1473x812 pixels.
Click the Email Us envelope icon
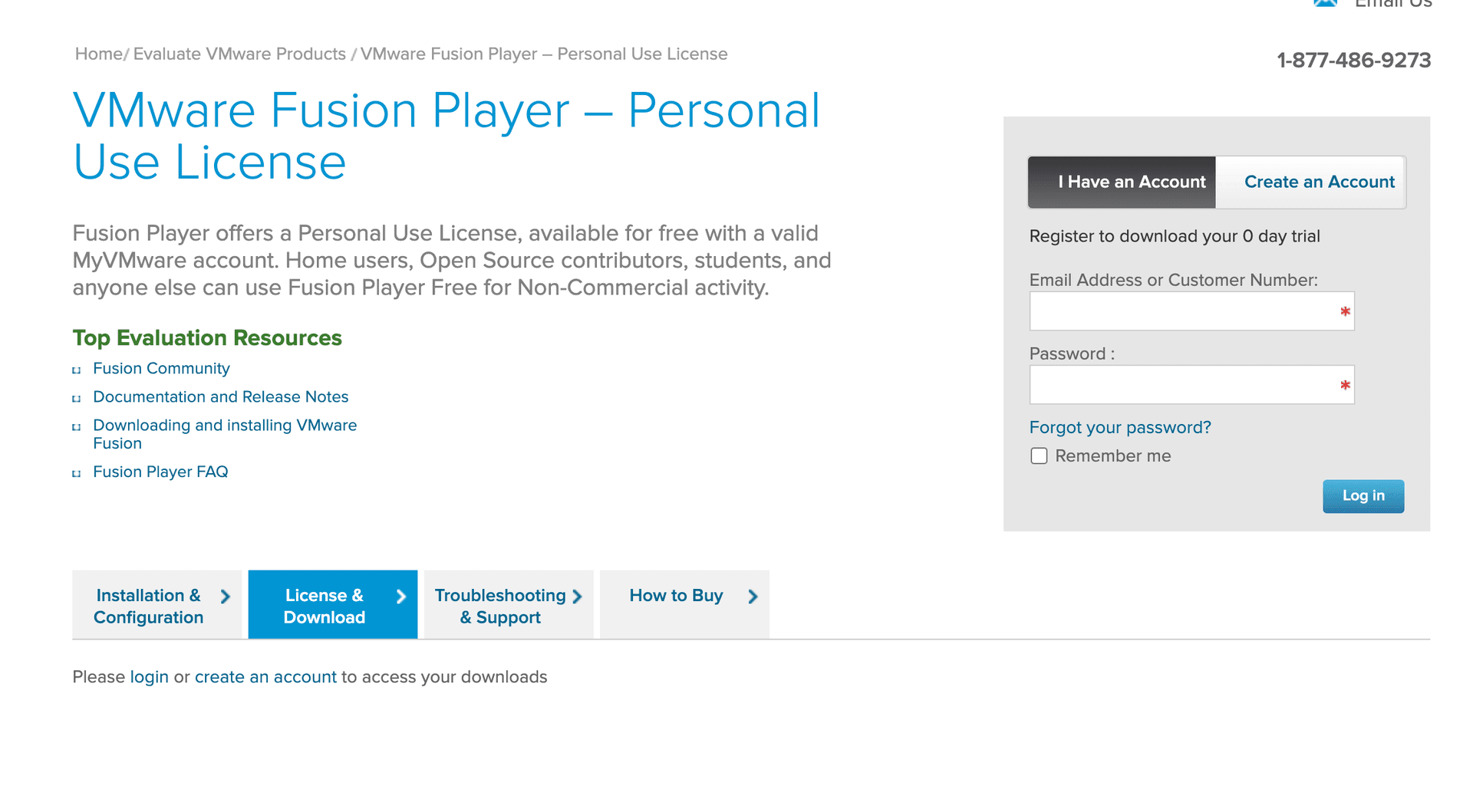pos(1325,4)
